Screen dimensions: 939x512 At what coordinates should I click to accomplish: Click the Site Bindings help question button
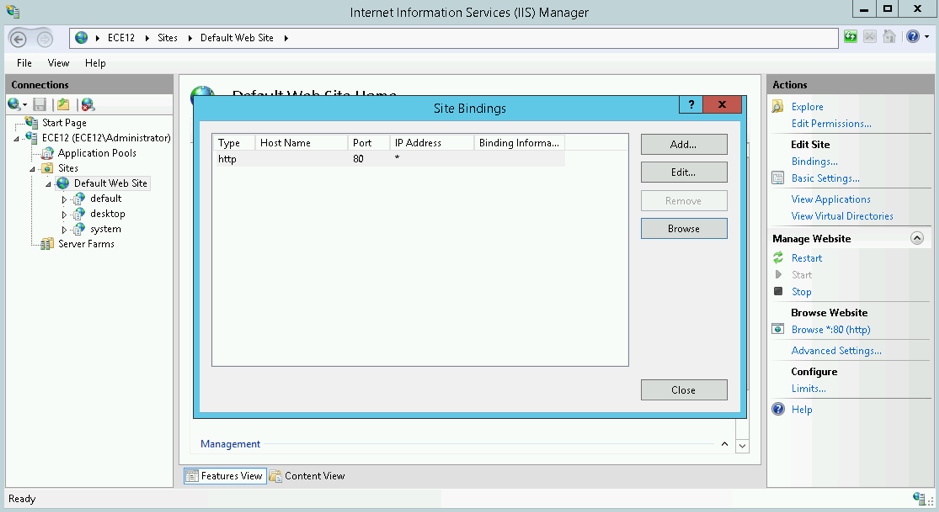click(x=691, y=104)
